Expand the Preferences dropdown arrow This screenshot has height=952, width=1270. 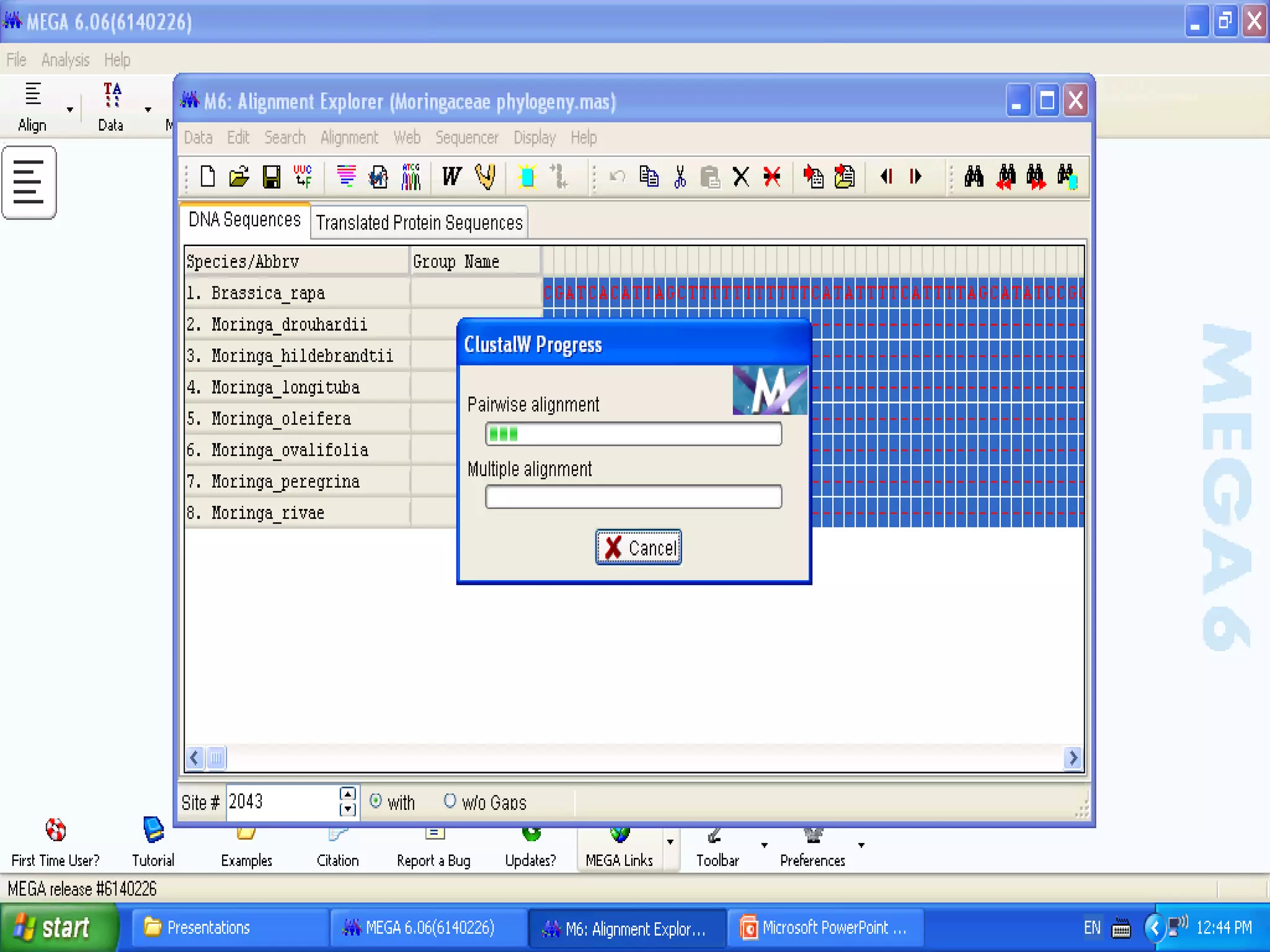click(861, 845)
